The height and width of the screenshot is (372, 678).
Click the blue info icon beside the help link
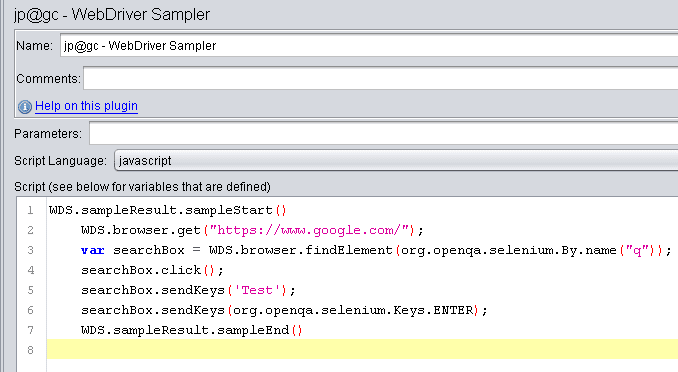(25, 106)
